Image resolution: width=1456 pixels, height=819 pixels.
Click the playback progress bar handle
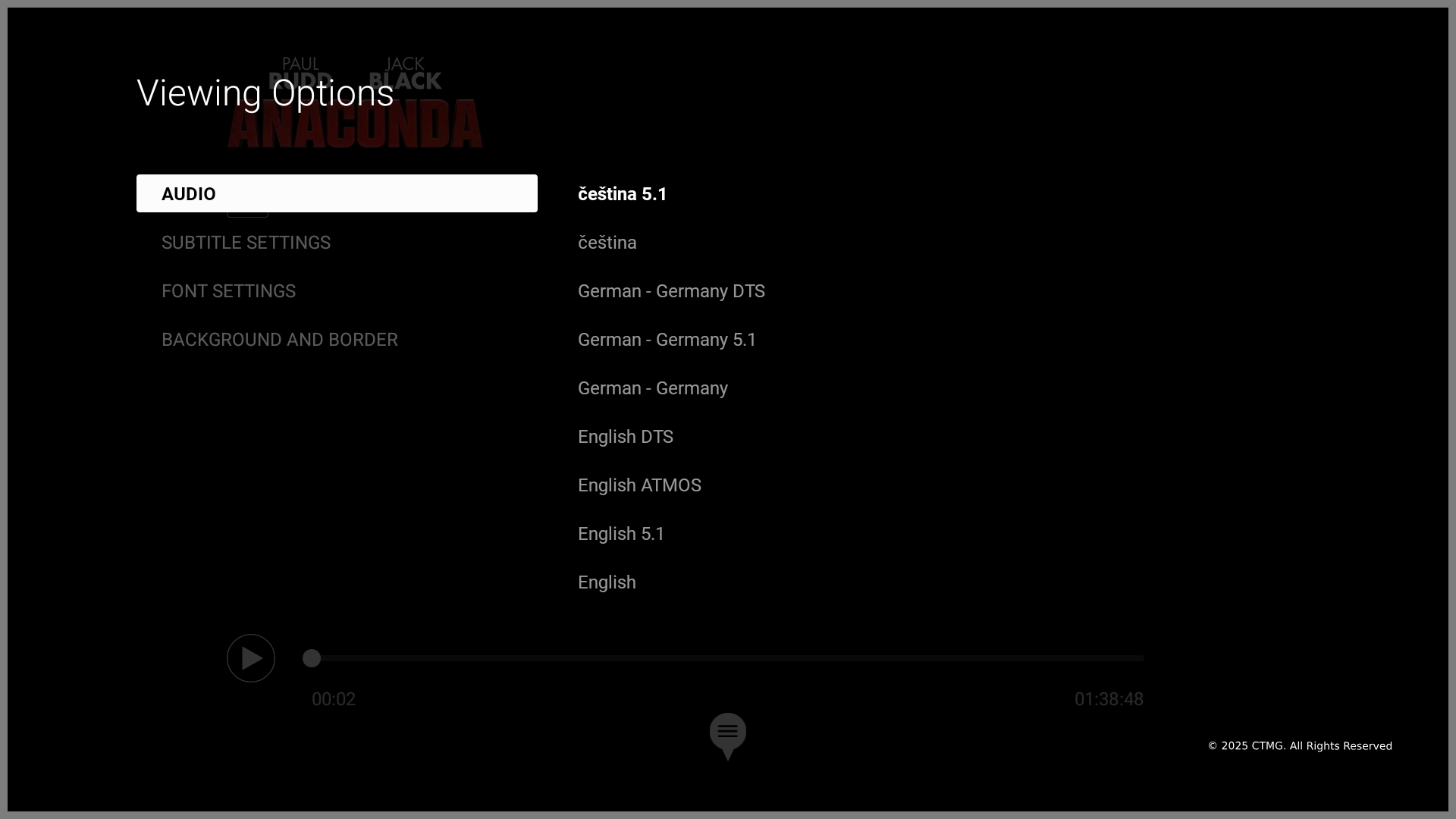pos(312,658)
